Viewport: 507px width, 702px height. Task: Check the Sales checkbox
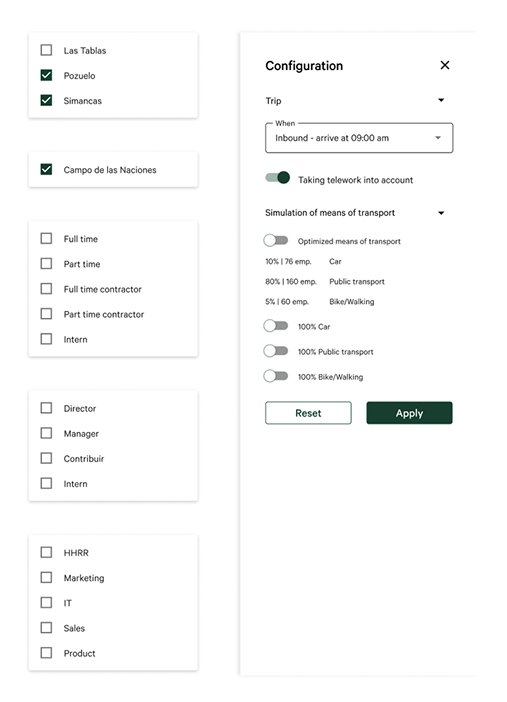46,627
